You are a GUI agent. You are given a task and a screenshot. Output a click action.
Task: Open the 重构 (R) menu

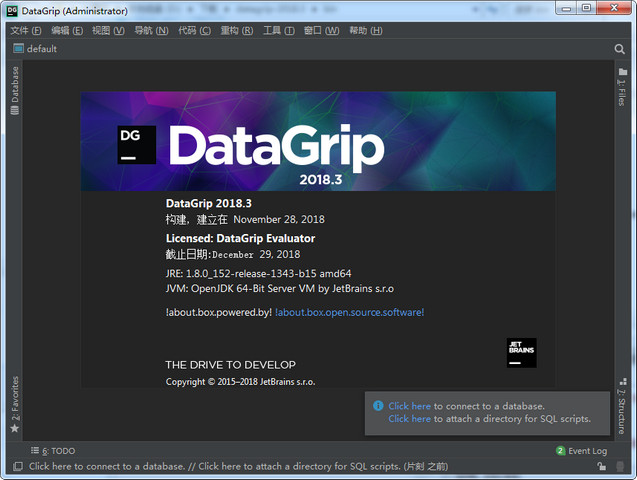coord(237,30)
